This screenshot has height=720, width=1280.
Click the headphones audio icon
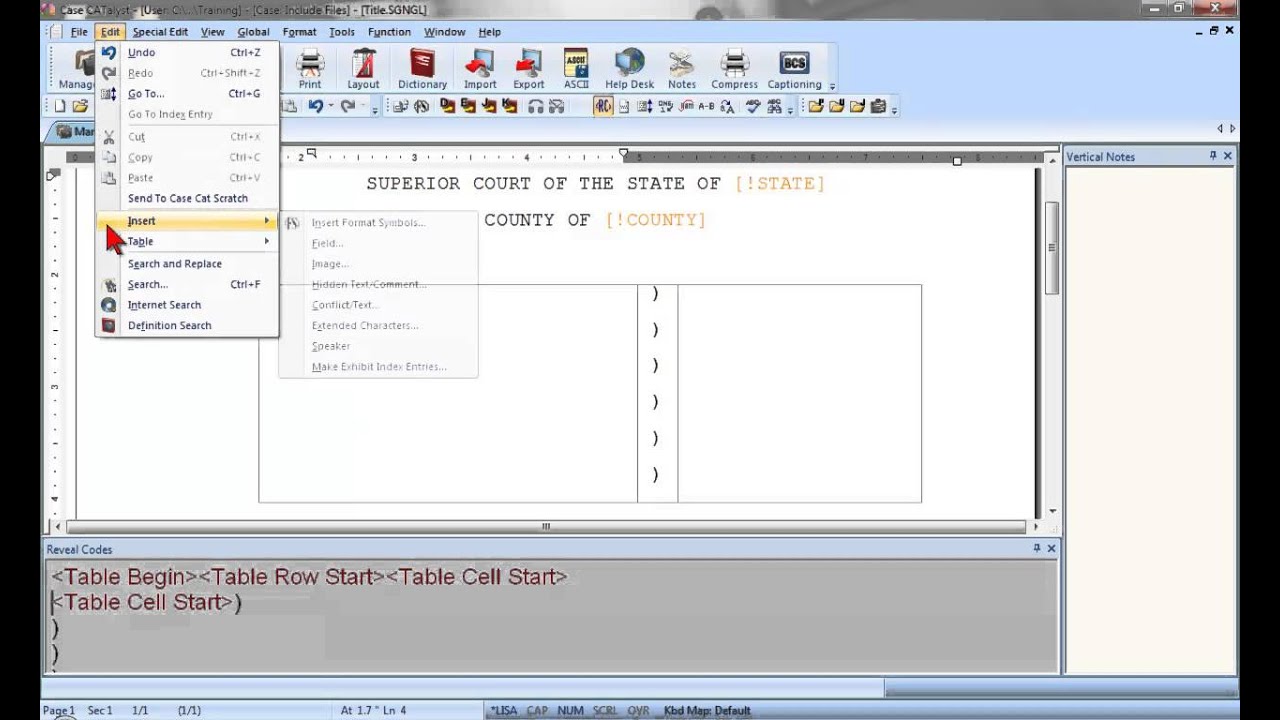click(x=536, y=106)
